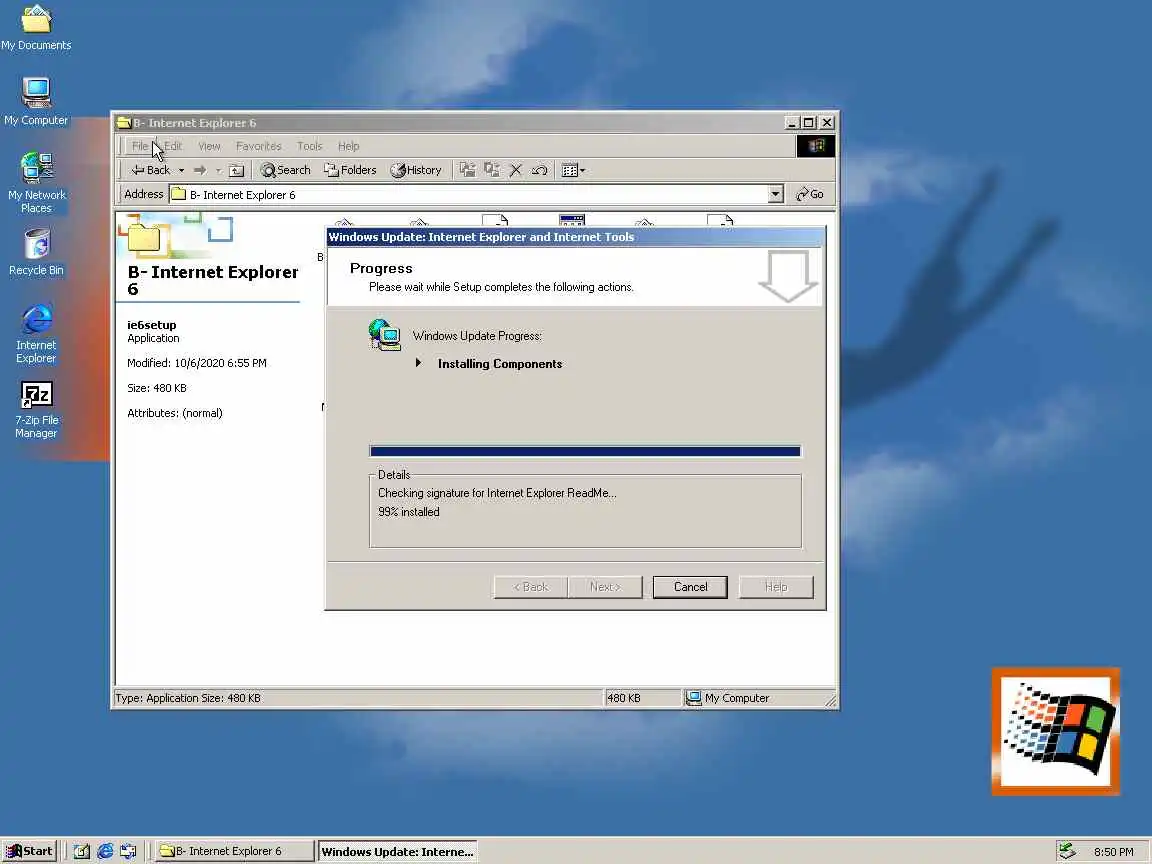Open the Back history dropdown arrow
The width and height of the screenshot is (1152, 864).
coord(181,170)
